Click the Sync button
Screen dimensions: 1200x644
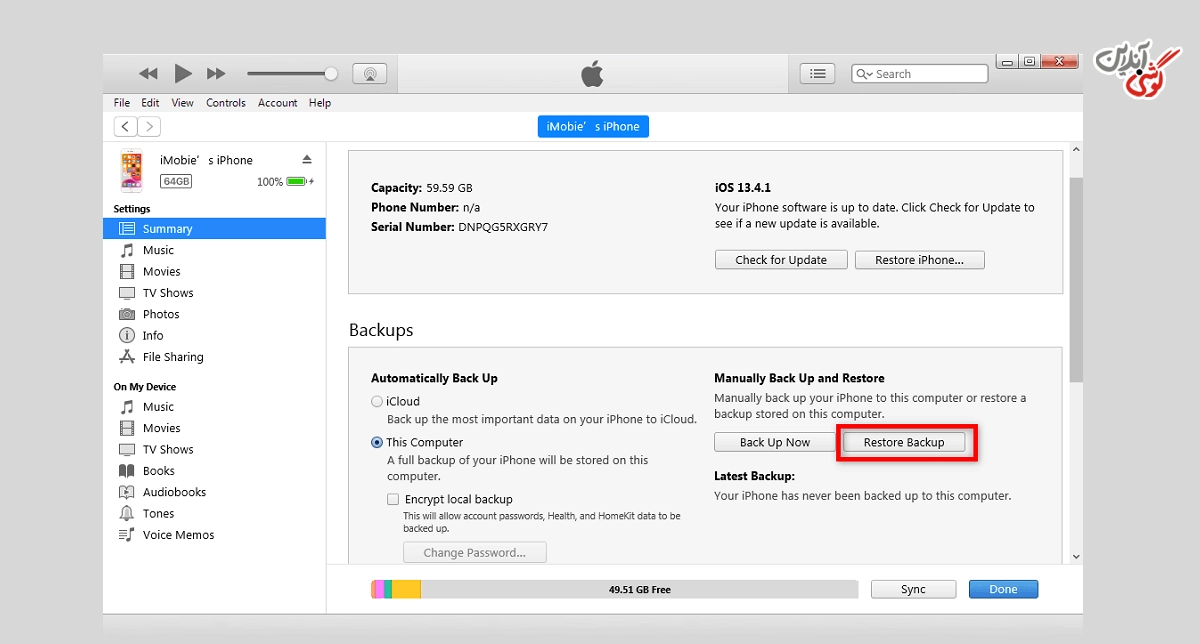coord(913,589)
